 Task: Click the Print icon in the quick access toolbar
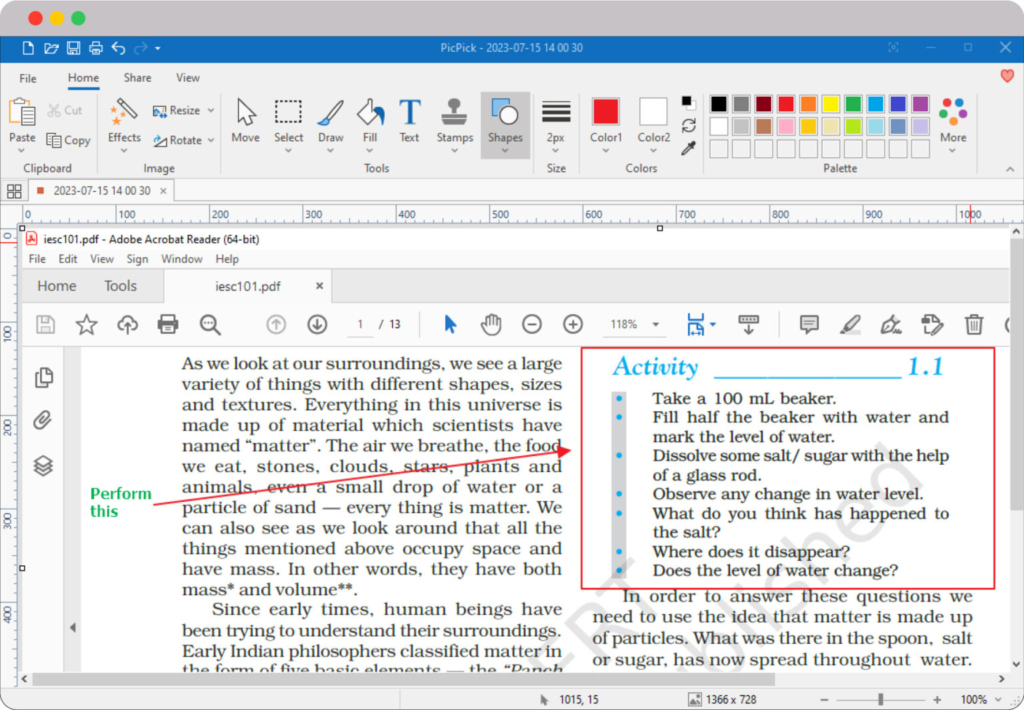(x=95, y=48)
